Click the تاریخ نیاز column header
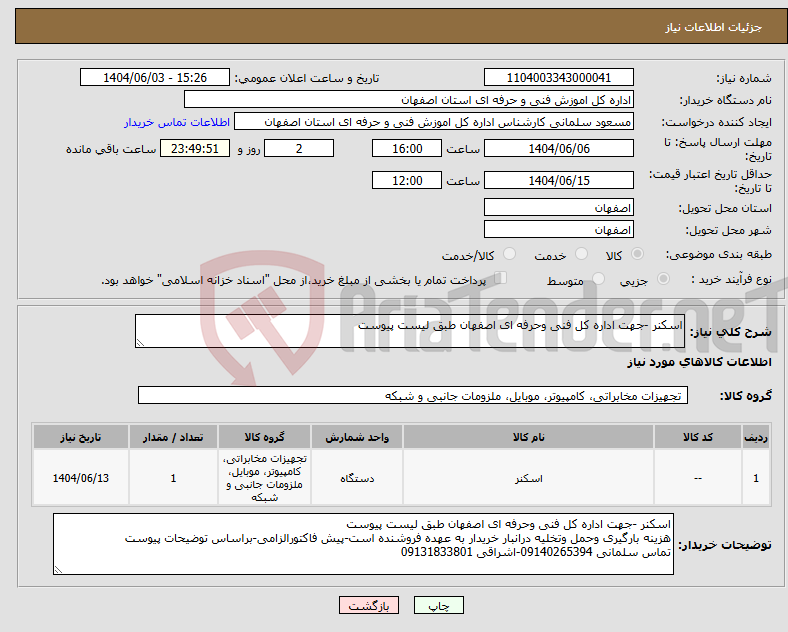 [x=81, y=437]
